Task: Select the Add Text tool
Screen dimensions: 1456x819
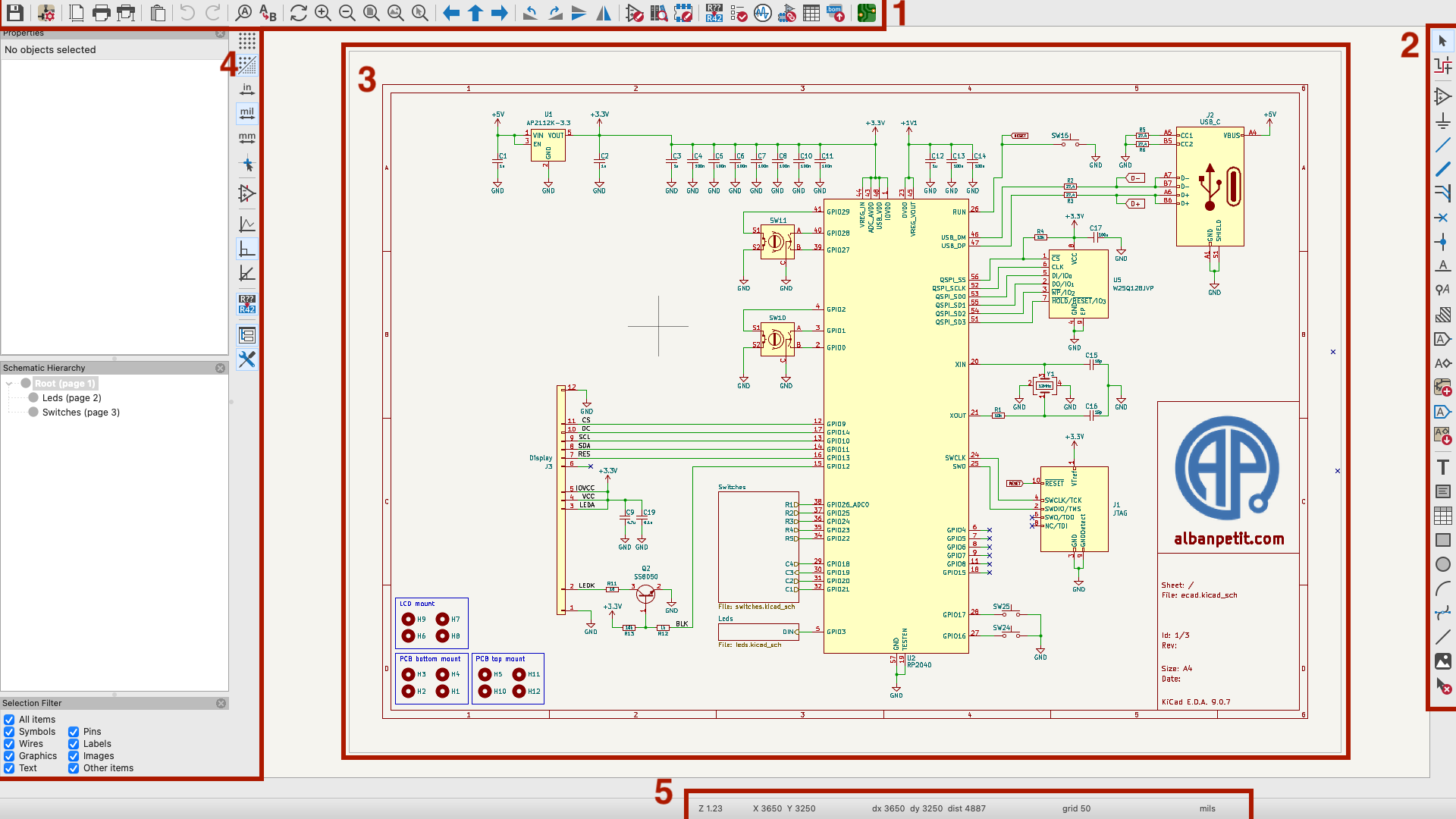Action: pos(1442,467)
